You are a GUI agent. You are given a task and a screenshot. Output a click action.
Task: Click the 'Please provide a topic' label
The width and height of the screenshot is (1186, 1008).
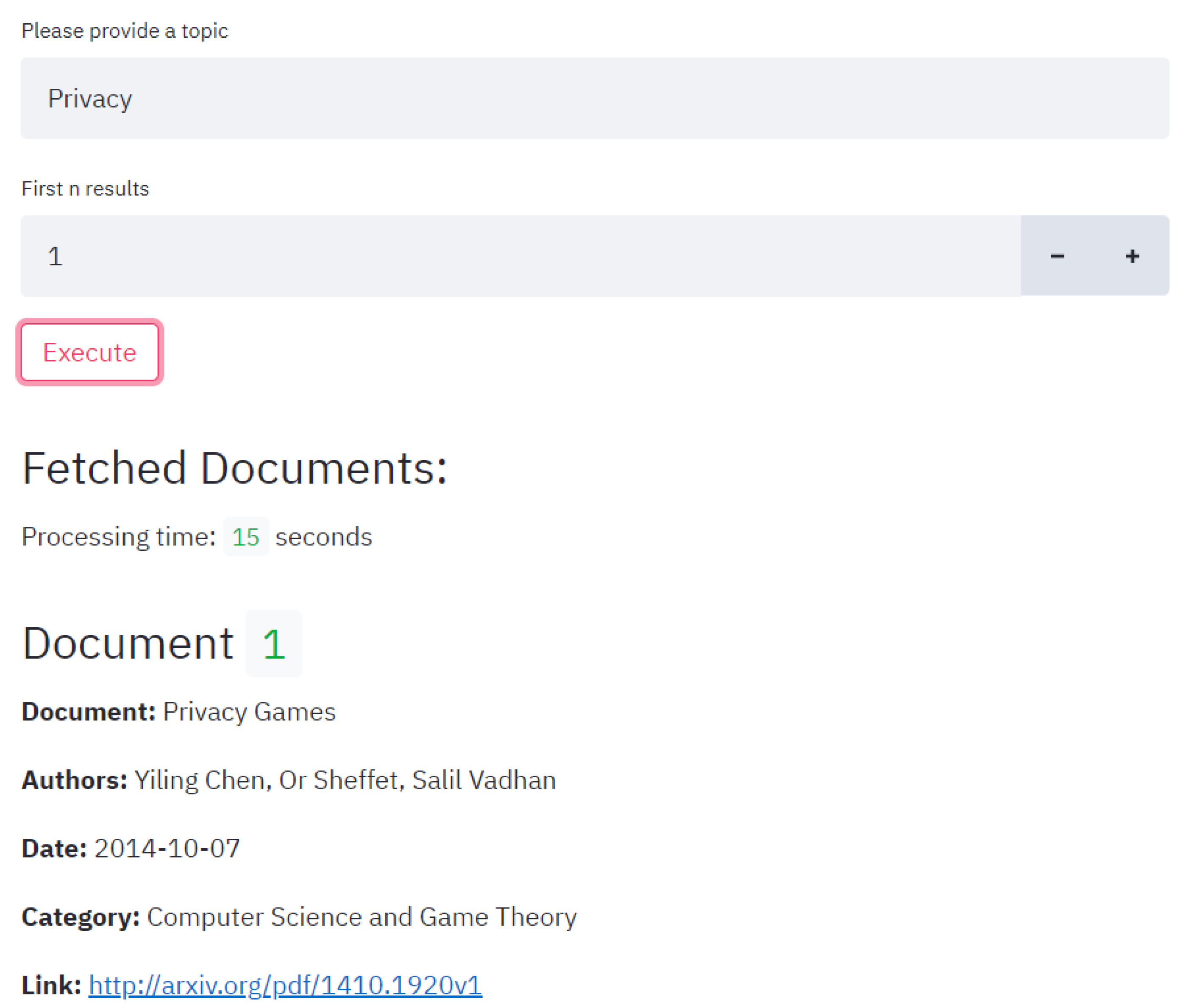coord(125,30)
